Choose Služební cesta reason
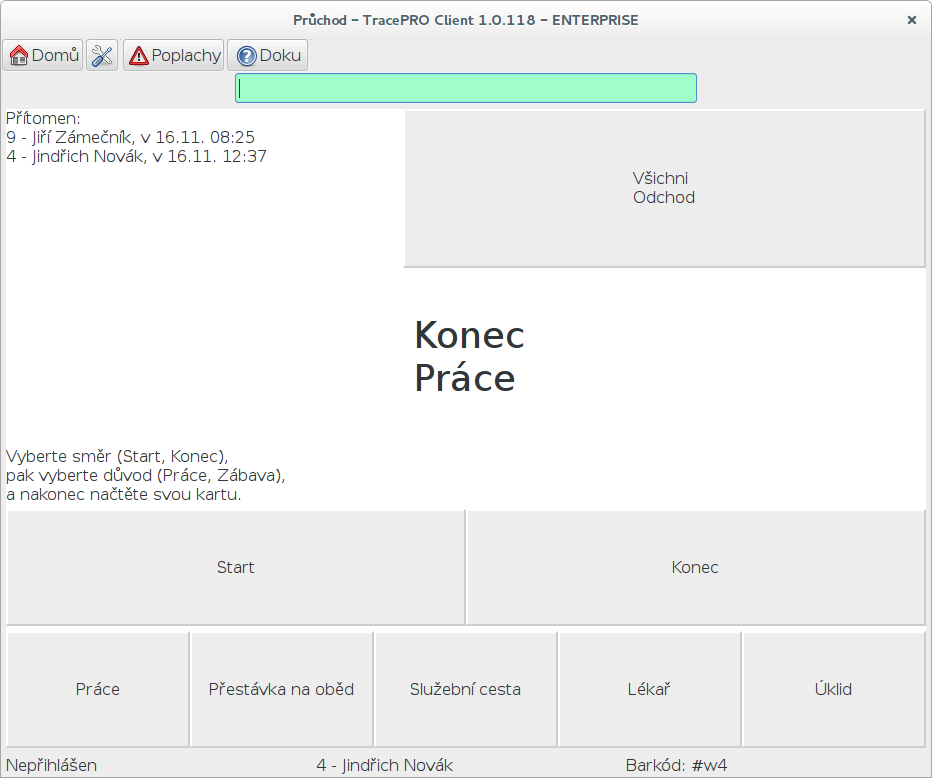 [465, 689]
